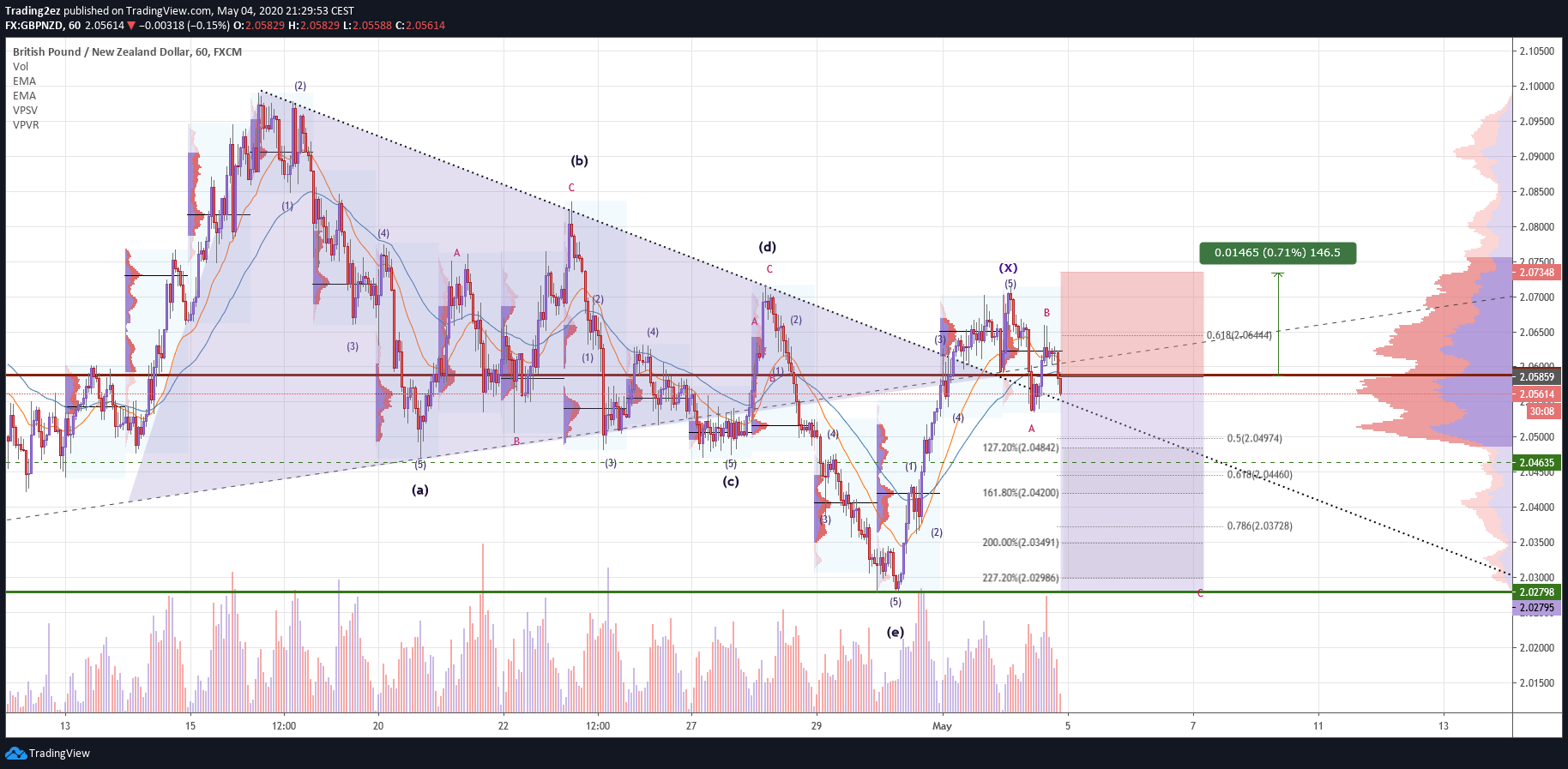Click the green 0.01465 (0.71%) 146.5 label
Image resolution: width=1568 pixels, height=769 pixels.
point(1278,253)
